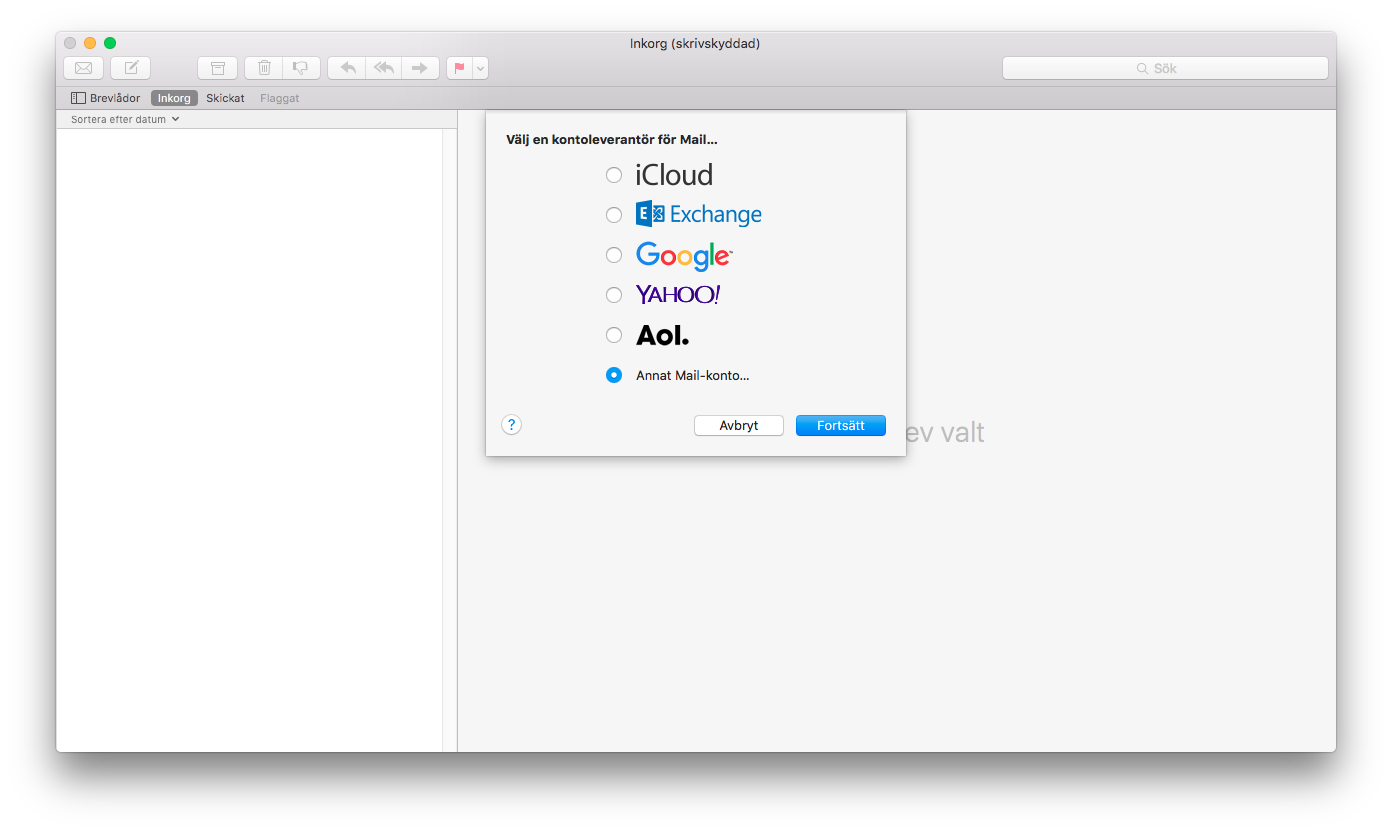Switch to the Inkorg tab

[174, 98]
